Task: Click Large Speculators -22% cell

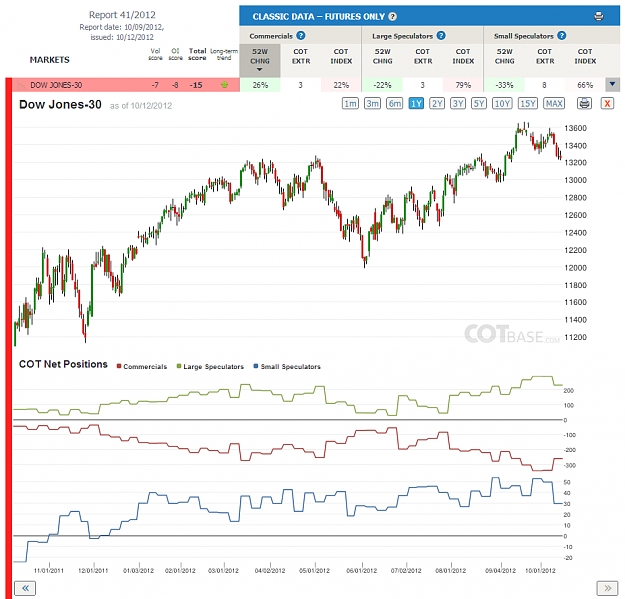Action: tap(382, 84)
